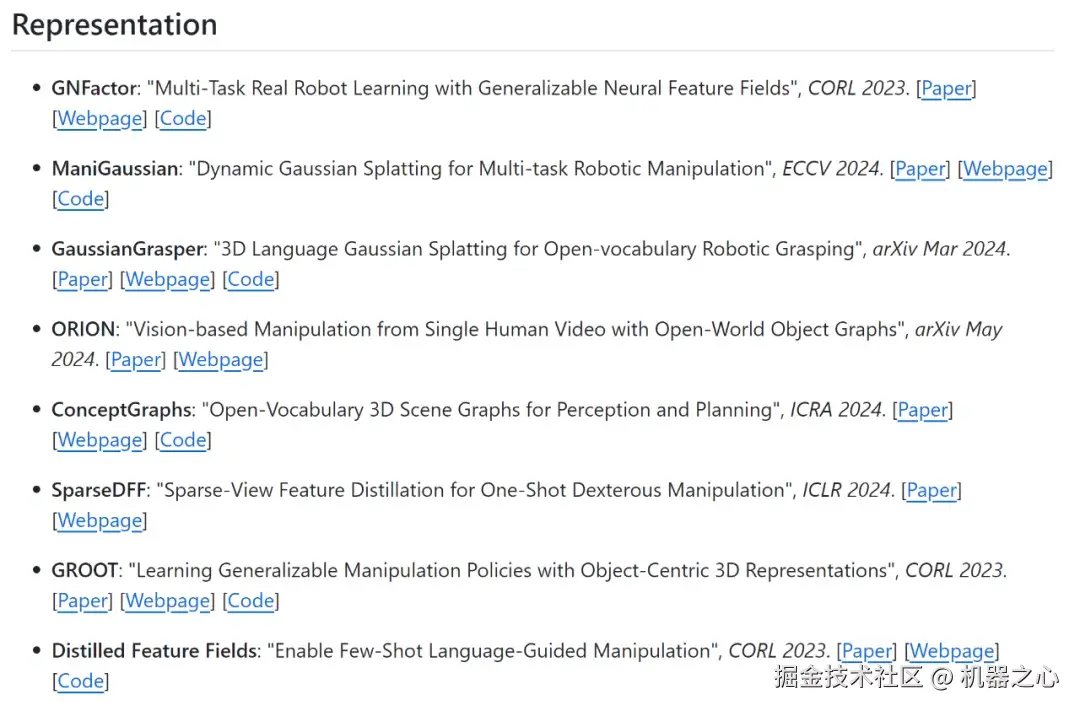Image resolution: width=1080 pixels, height=711 pixels.
Task: Open the ConceptGraphs Paper link
Action: click(922, 410)
